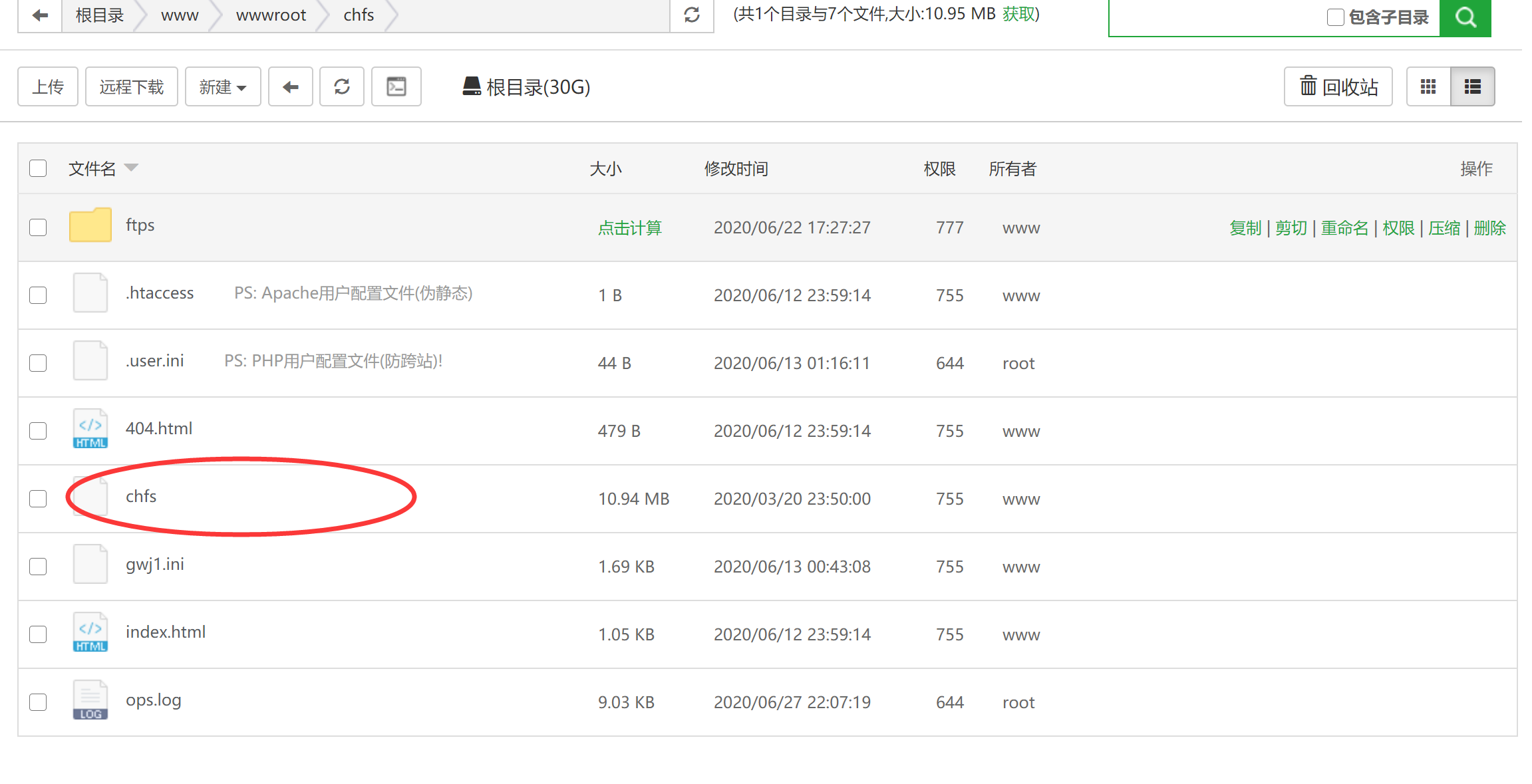Go back using toolbar arrow button
Image resolution: width=1532 pixels, height=784 pixels.
291,86
